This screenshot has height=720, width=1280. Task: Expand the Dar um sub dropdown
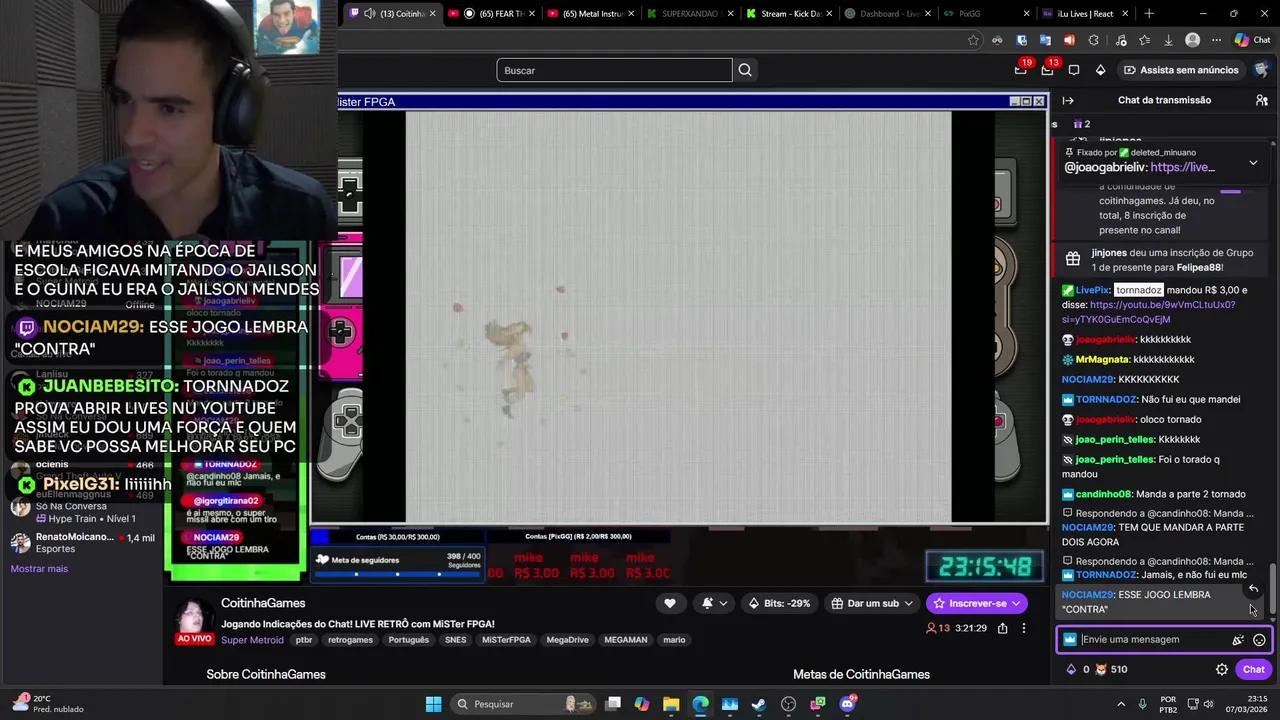point(873,603)
